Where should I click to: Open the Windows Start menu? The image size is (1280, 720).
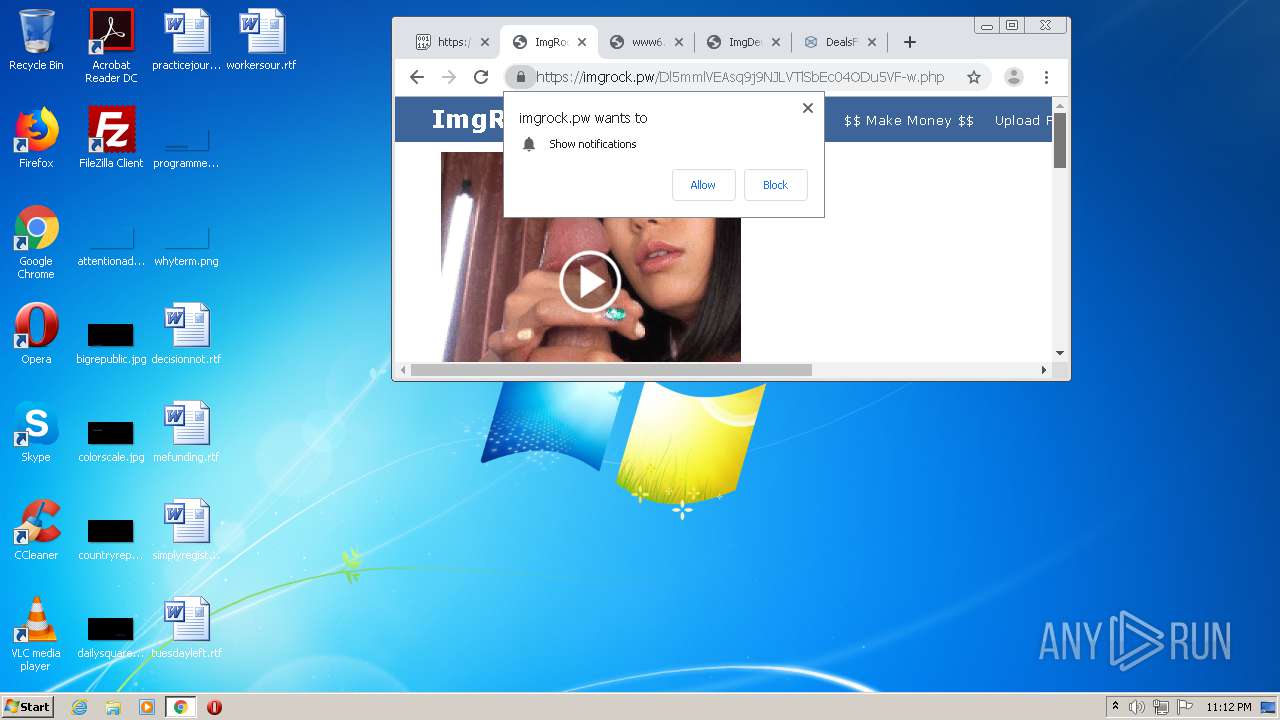[x=28, y=707]
